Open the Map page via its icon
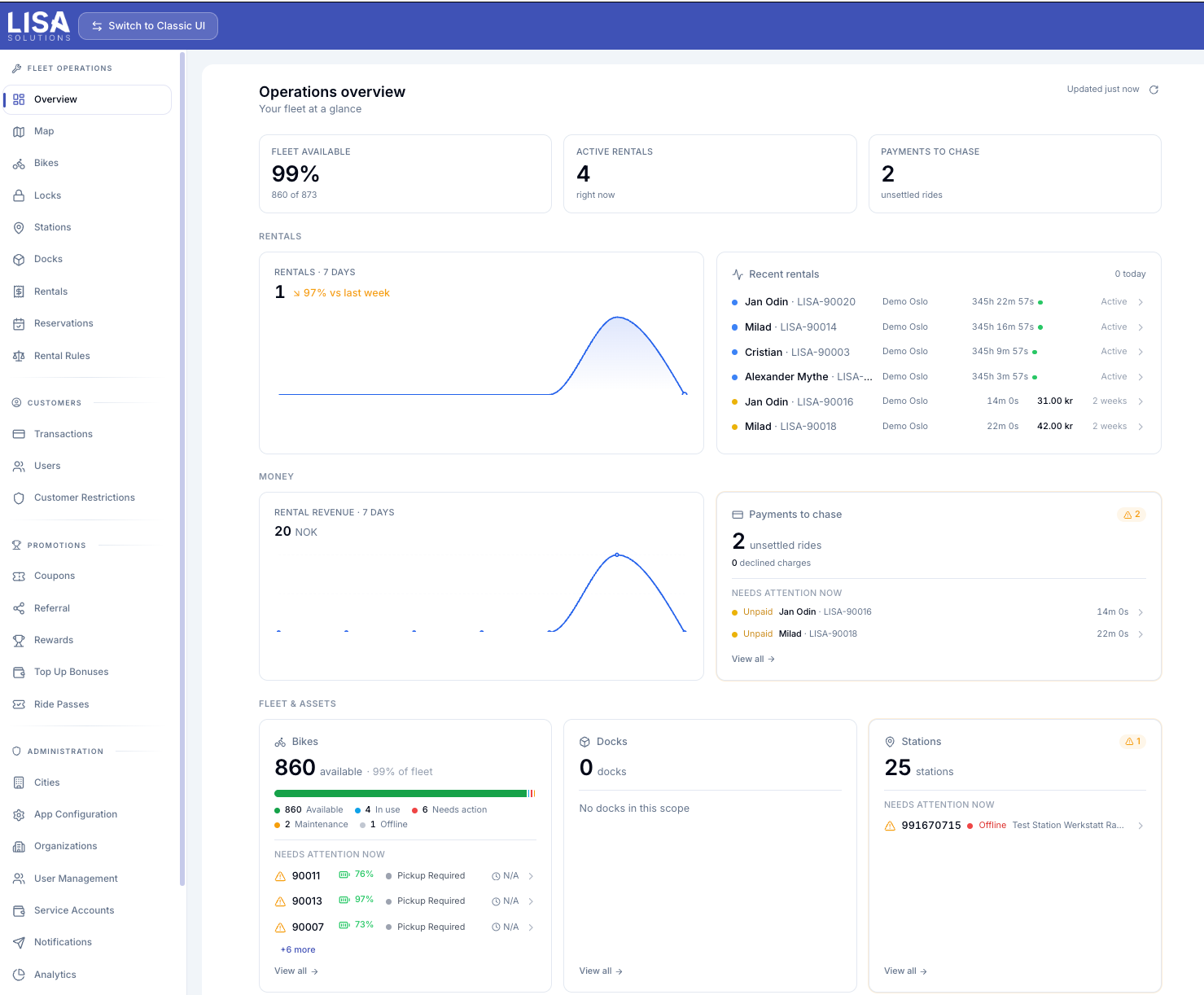1204x995 pixels. (19, 132)
